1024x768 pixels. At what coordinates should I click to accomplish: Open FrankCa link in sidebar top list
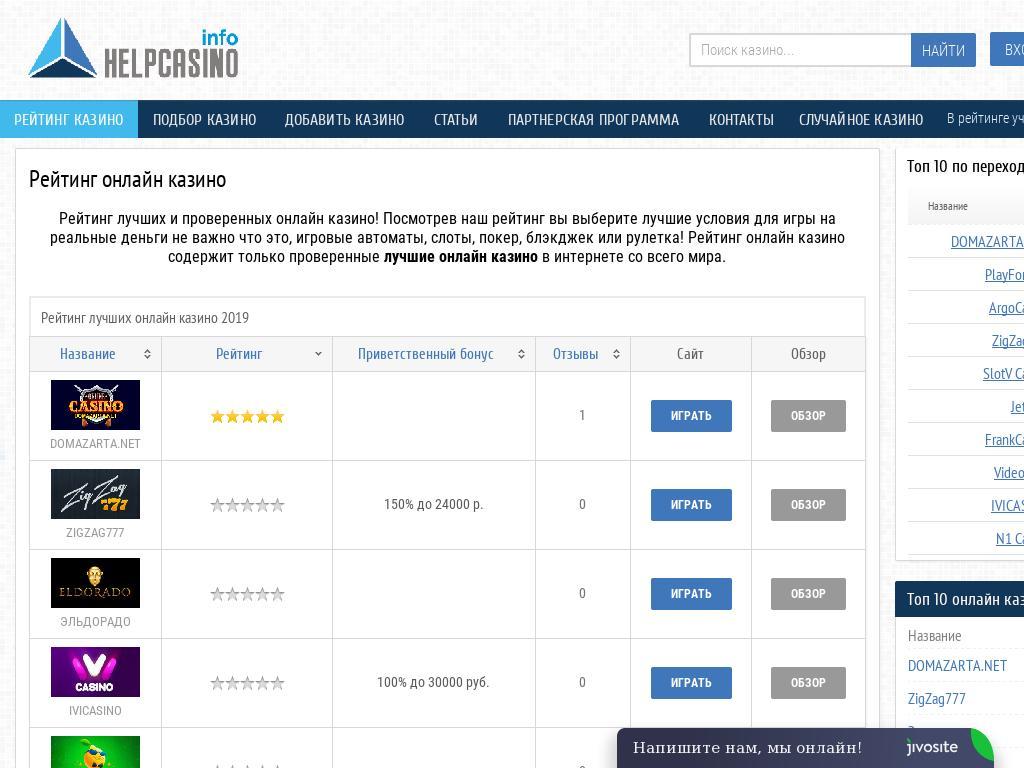(x=1004, y=440)
